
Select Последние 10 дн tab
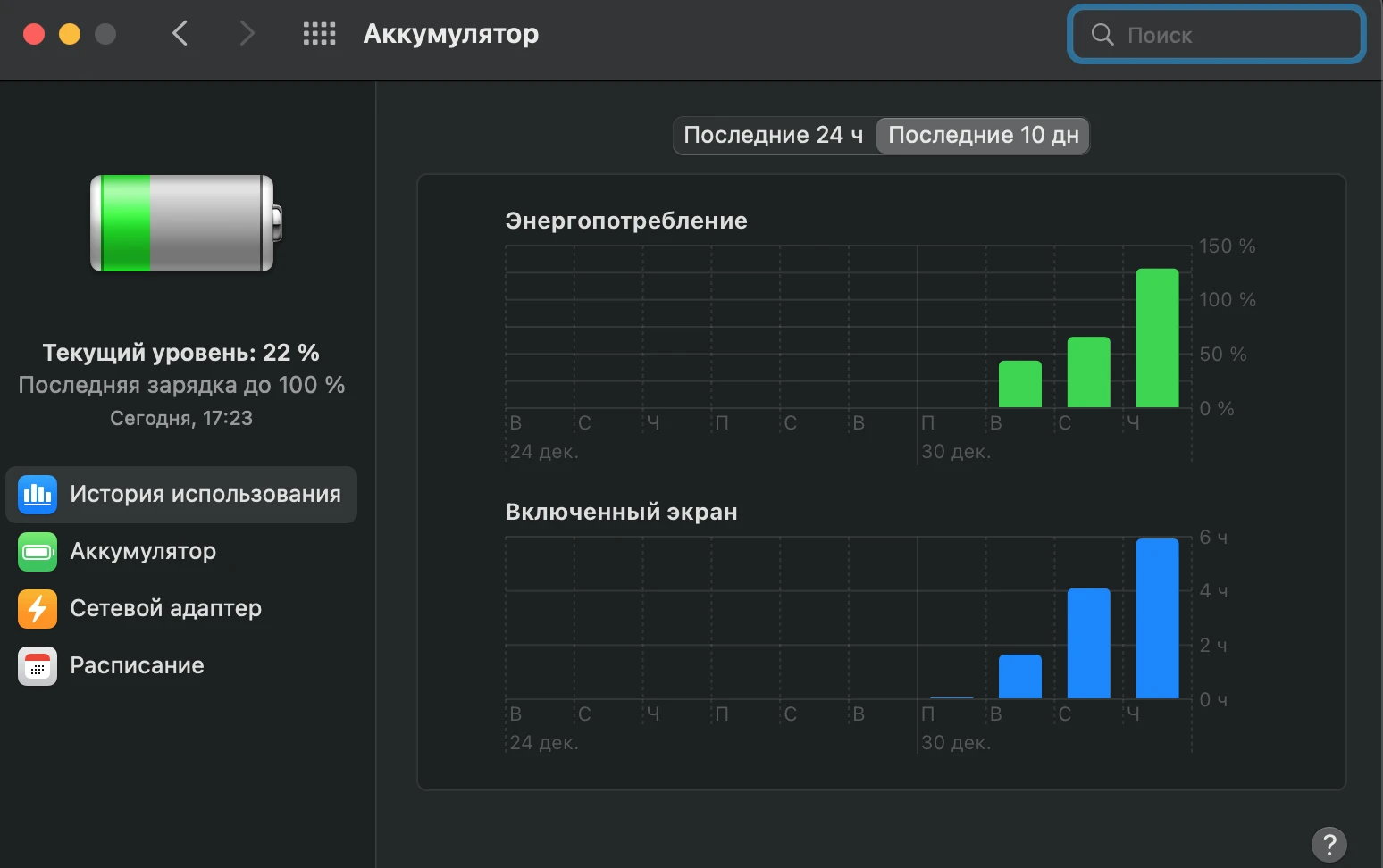(x=983, y=136)
